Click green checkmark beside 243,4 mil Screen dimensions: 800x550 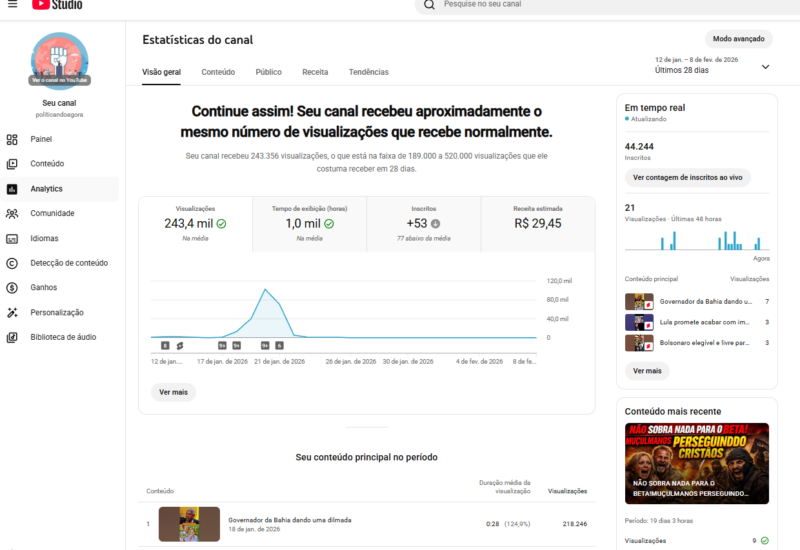point(221,223)
